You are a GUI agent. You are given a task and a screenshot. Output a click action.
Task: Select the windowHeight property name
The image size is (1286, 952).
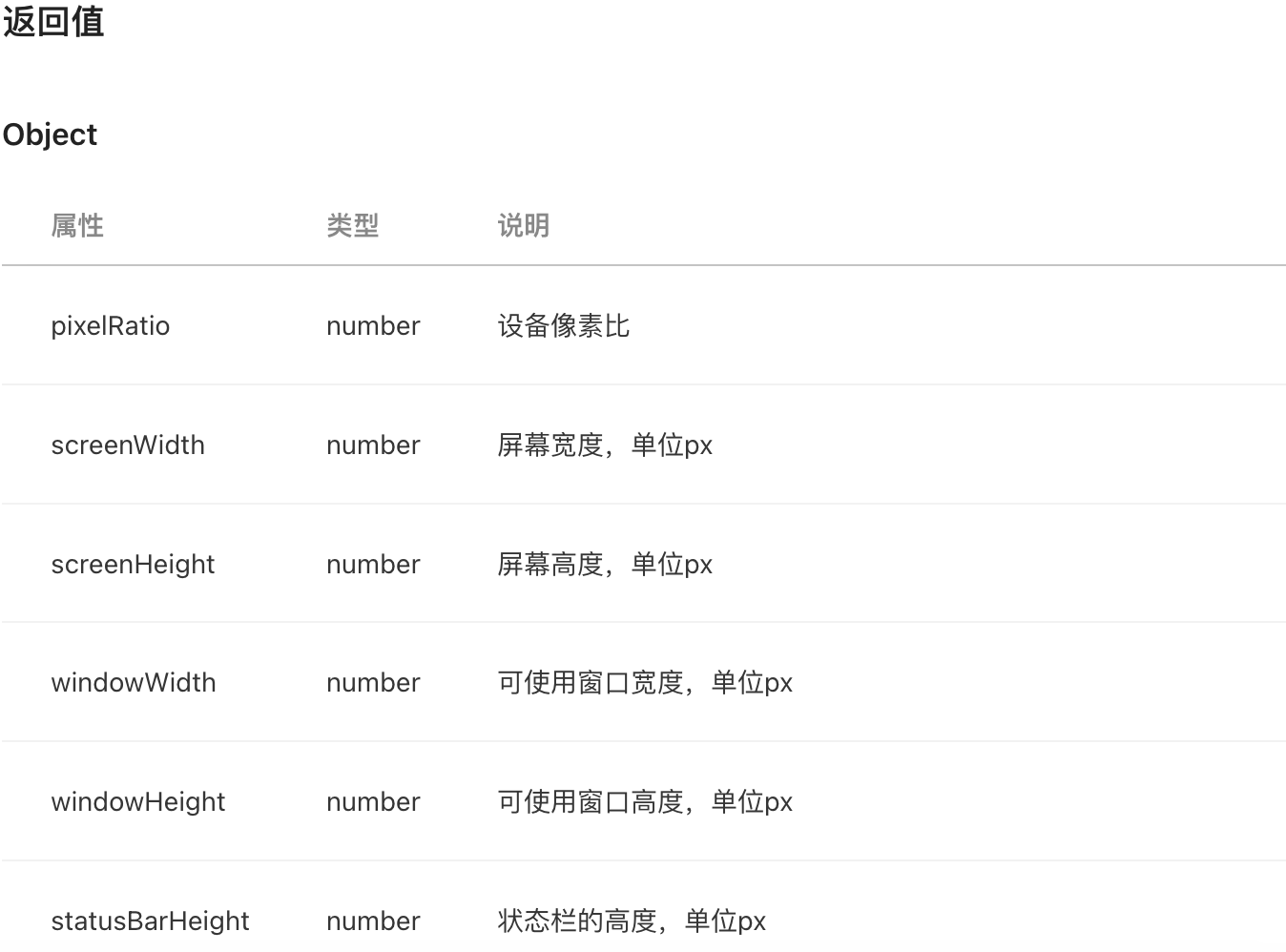coord(138,802)
